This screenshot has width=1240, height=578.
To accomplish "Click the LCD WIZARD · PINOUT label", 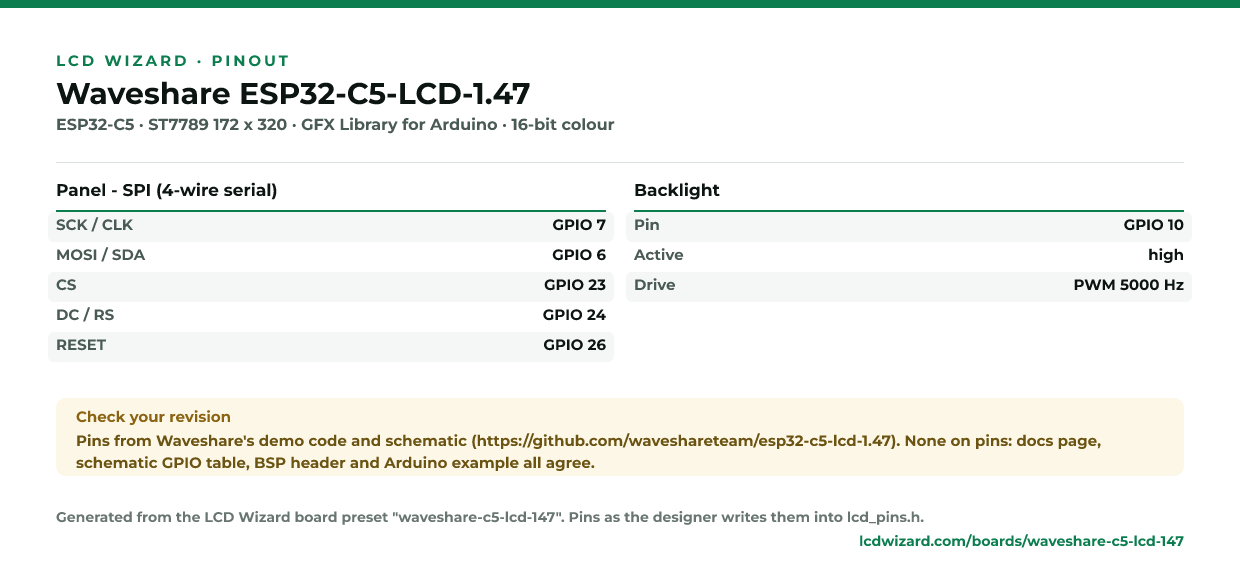I will click(173, 61).
